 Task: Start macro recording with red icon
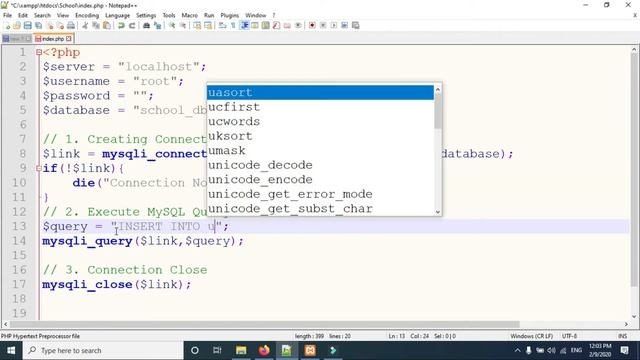pos(312,26)
